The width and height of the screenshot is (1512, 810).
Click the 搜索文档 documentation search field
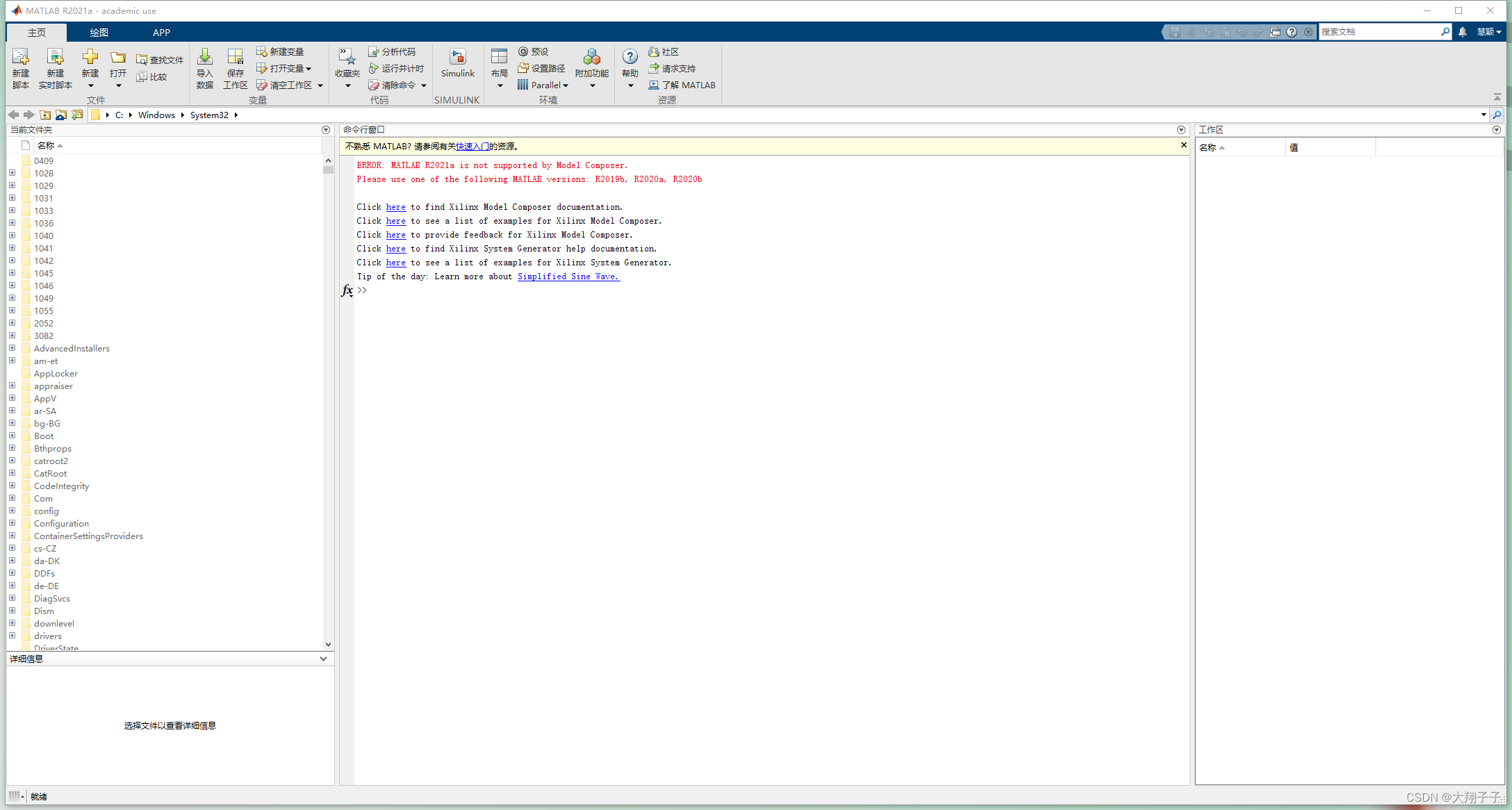1383,31
